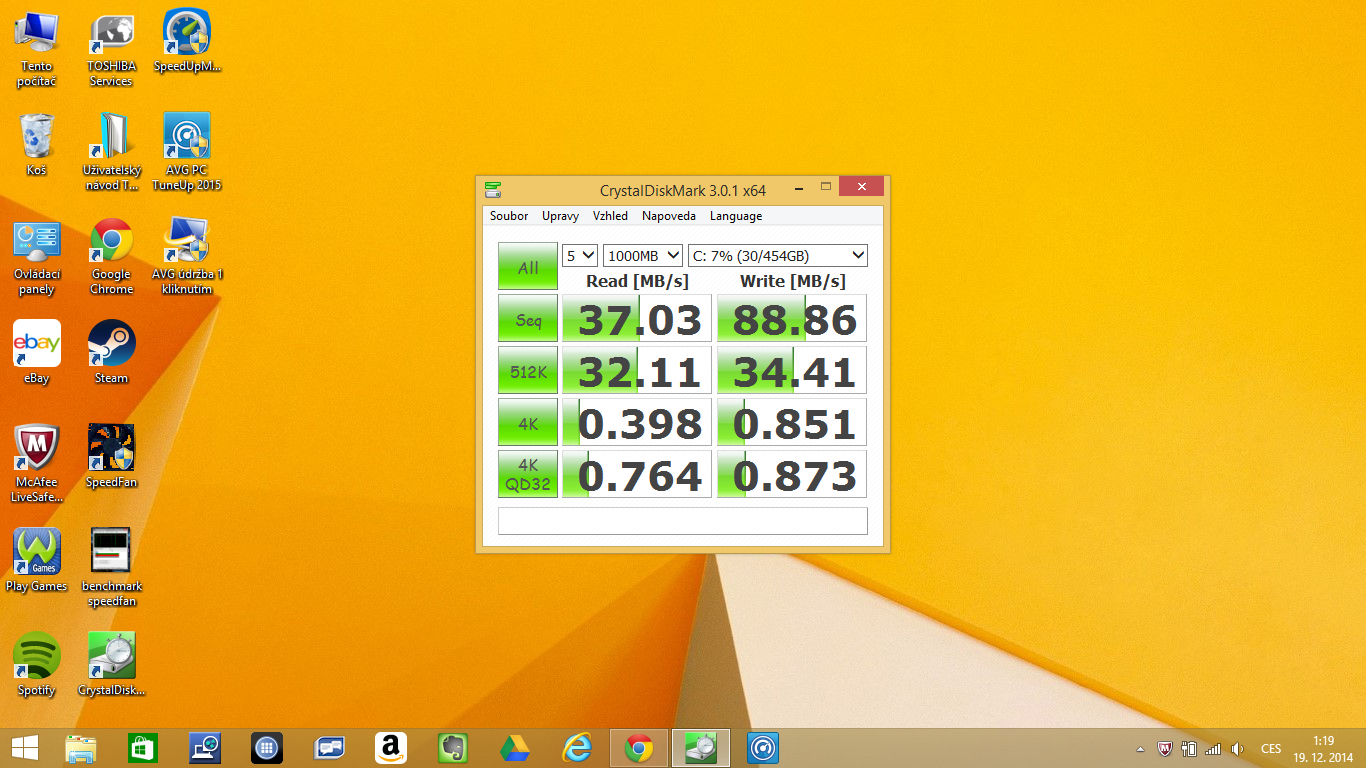Click the Internet Explorer taskbar icon
The image size is (1366, 768).
pos(577,748)
